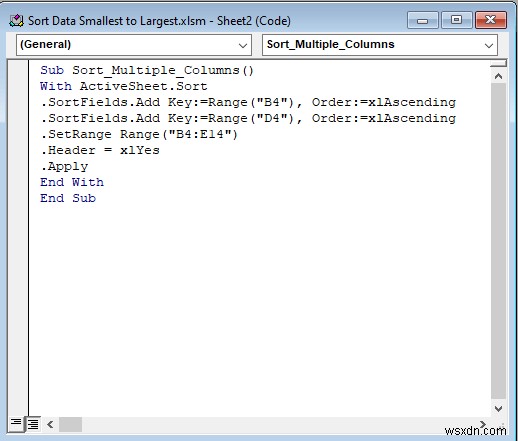Click the horizontal scrollbar thumb
Screen dimensions: 518x441
[x=71, y=424]
